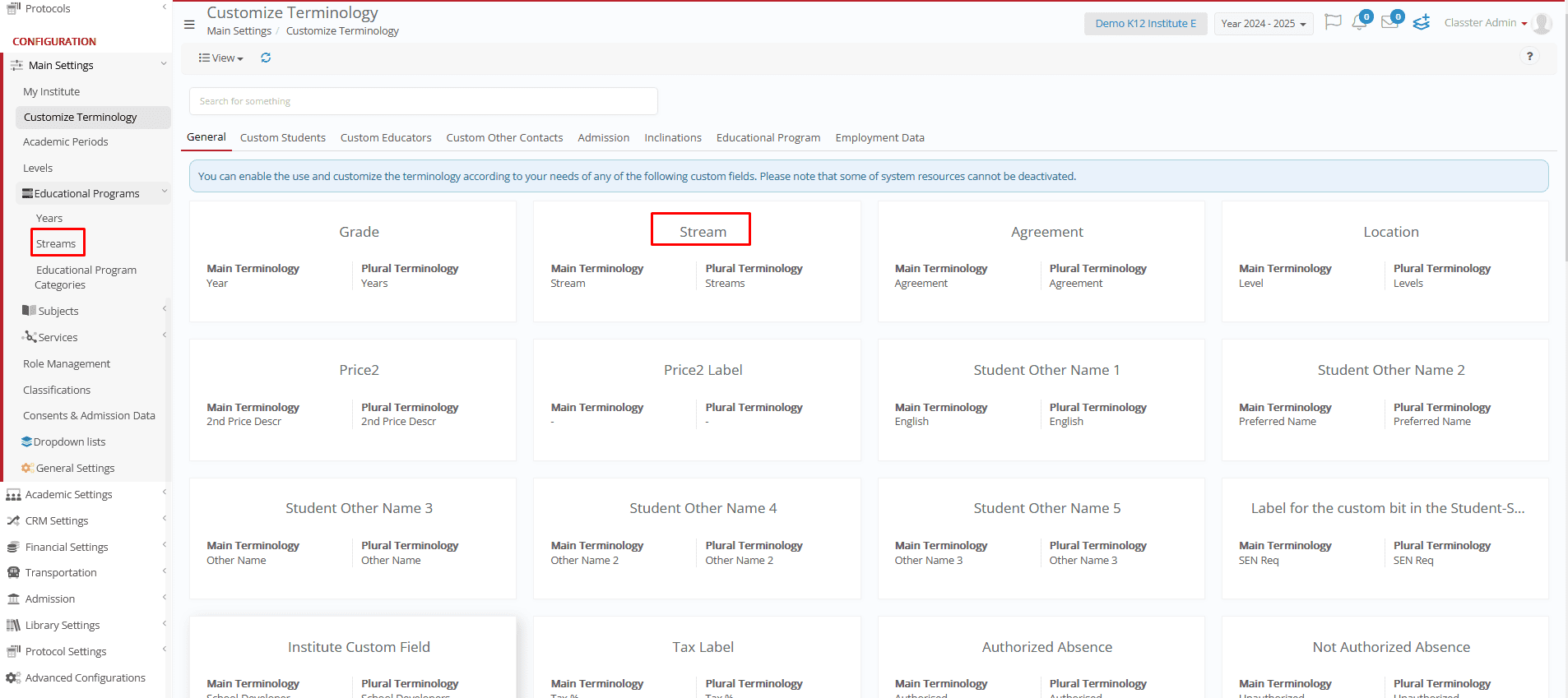This screenshot has width=1568, height=698.
Task: Click the refresh icon next to View
Action: [x=266, y=58]
